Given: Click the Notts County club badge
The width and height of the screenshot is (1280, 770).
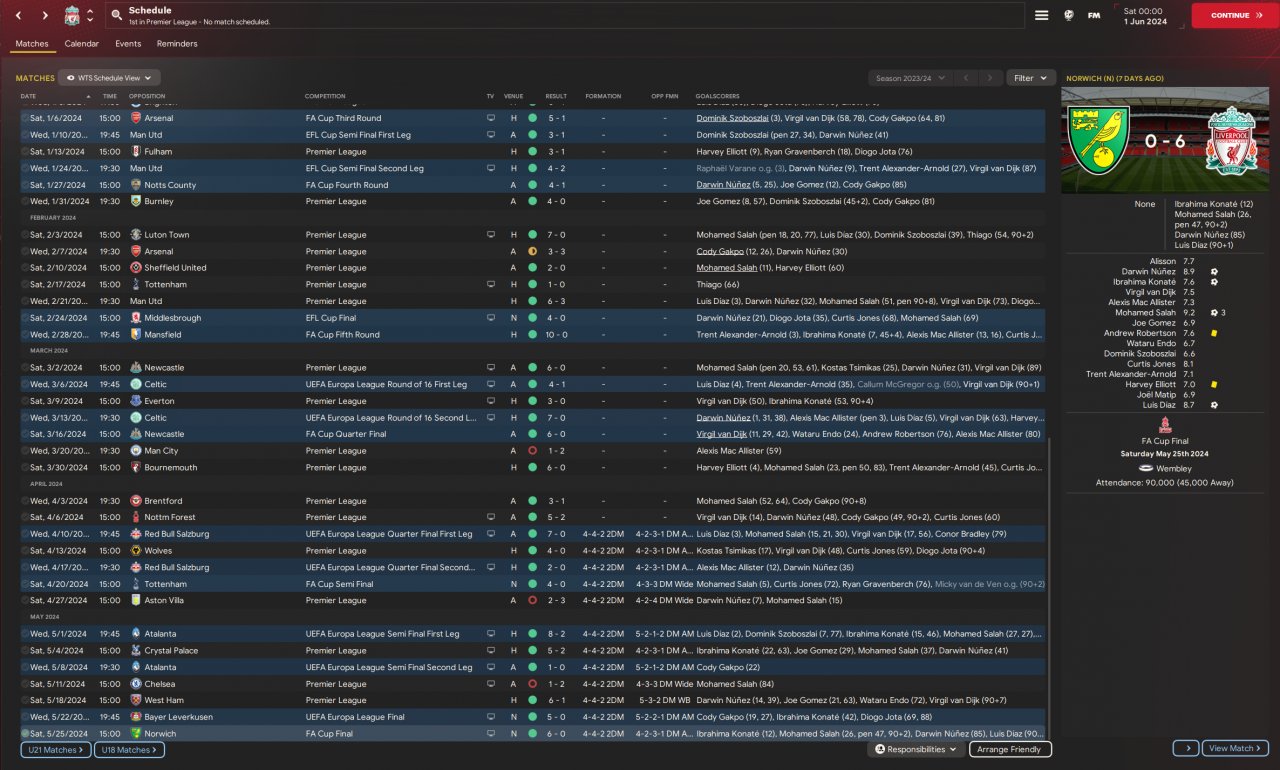Looking at the screenshot, I should coord(137,185).
